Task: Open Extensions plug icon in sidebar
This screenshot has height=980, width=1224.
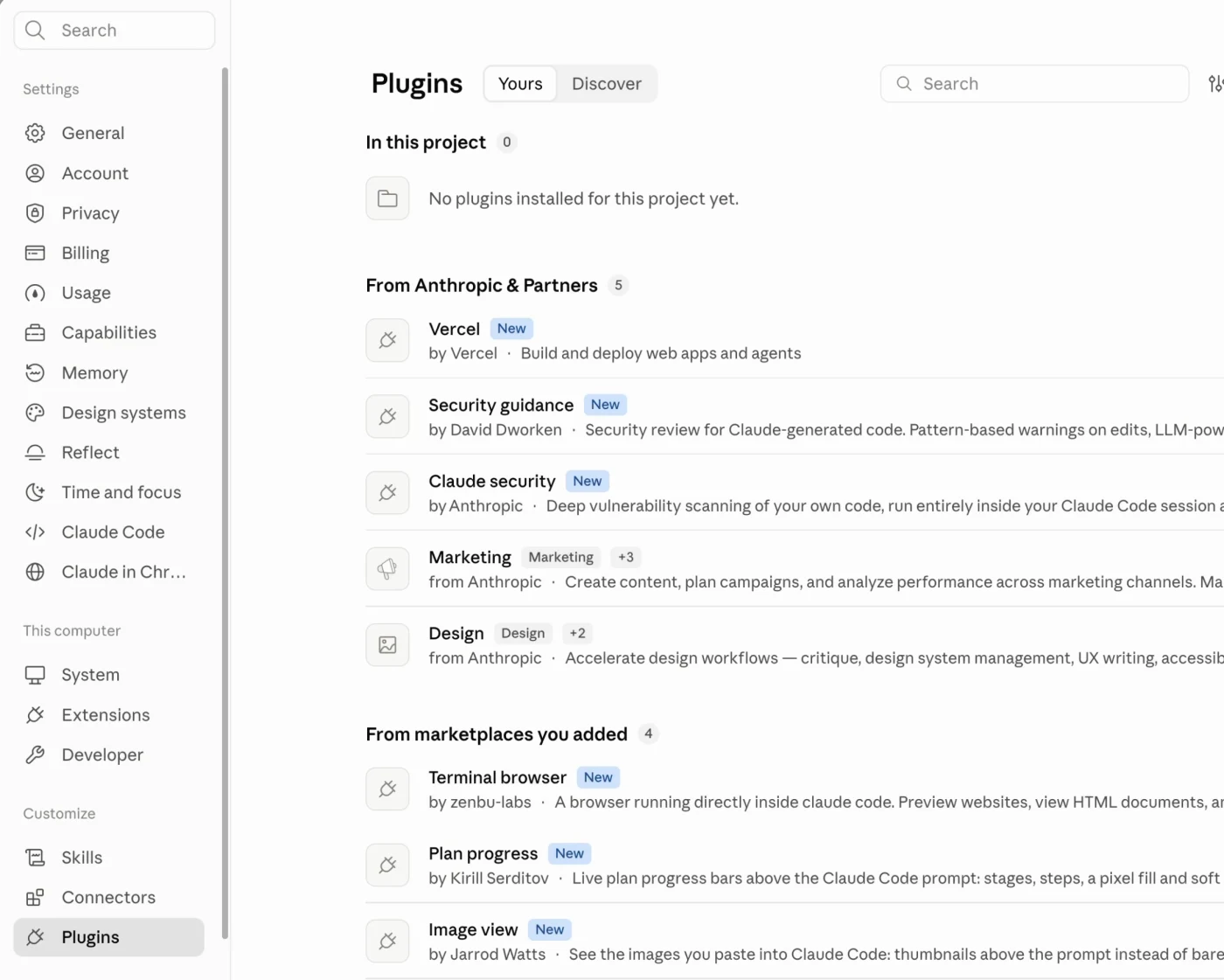Action: coord(35,715)
